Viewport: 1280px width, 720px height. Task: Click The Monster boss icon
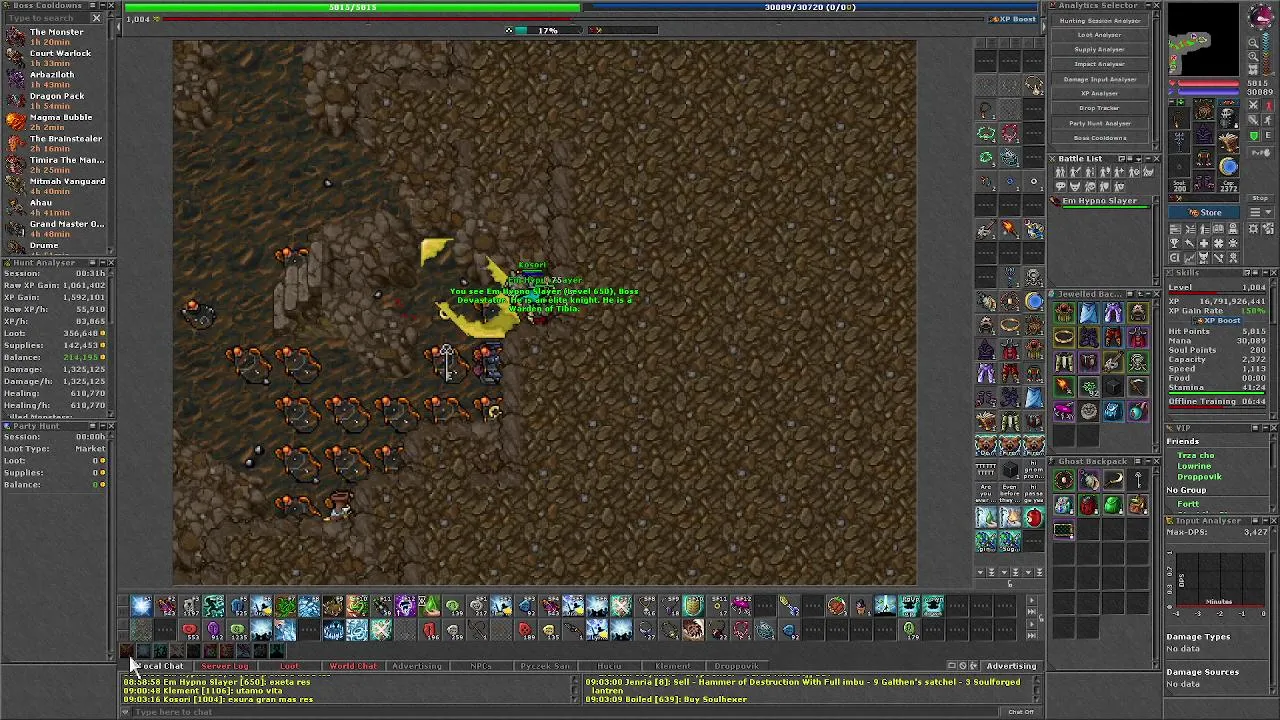[15, 36]
